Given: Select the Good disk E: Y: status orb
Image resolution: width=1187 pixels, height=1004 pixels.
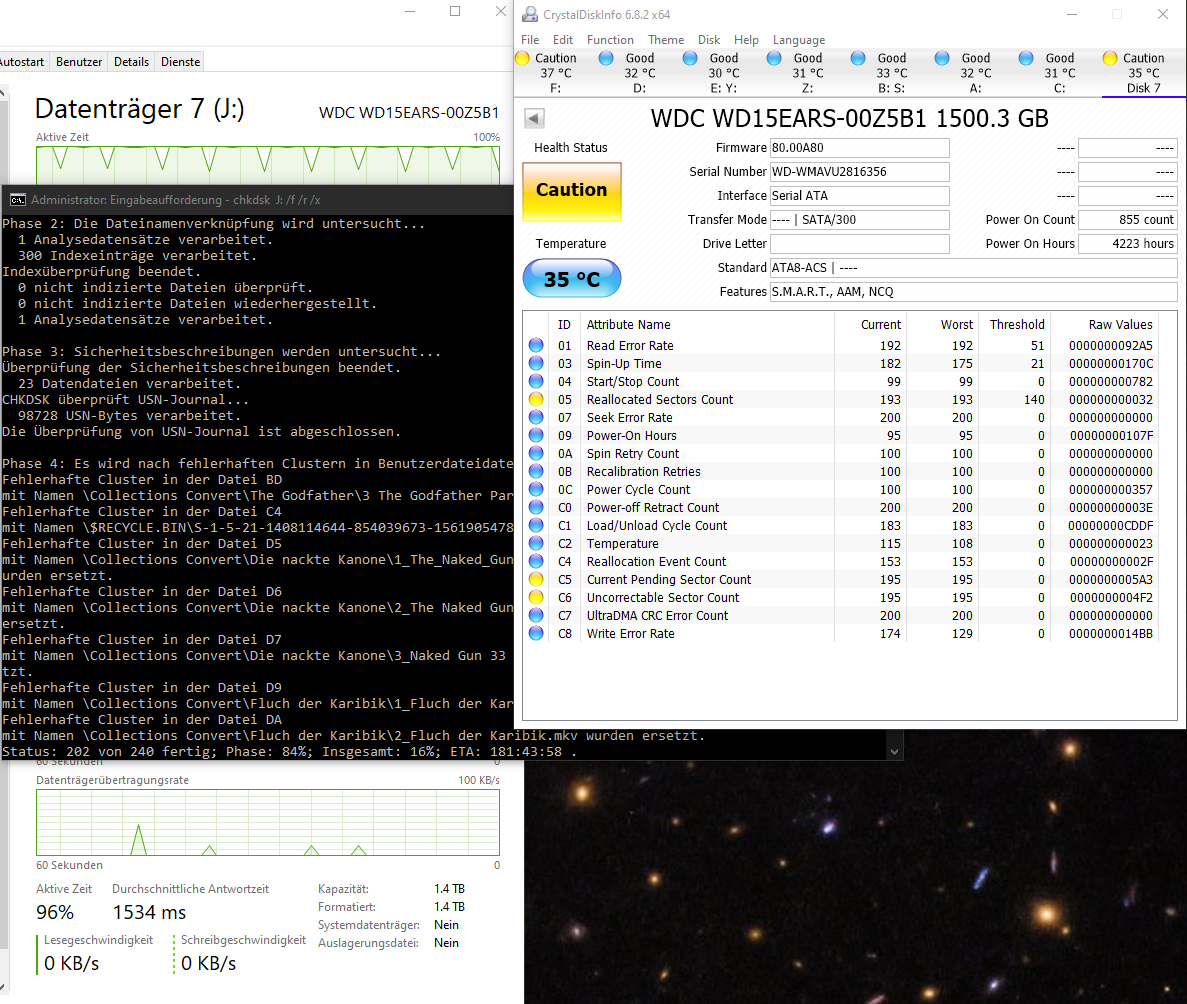Looking at the screenshot, I should (690, 58).
